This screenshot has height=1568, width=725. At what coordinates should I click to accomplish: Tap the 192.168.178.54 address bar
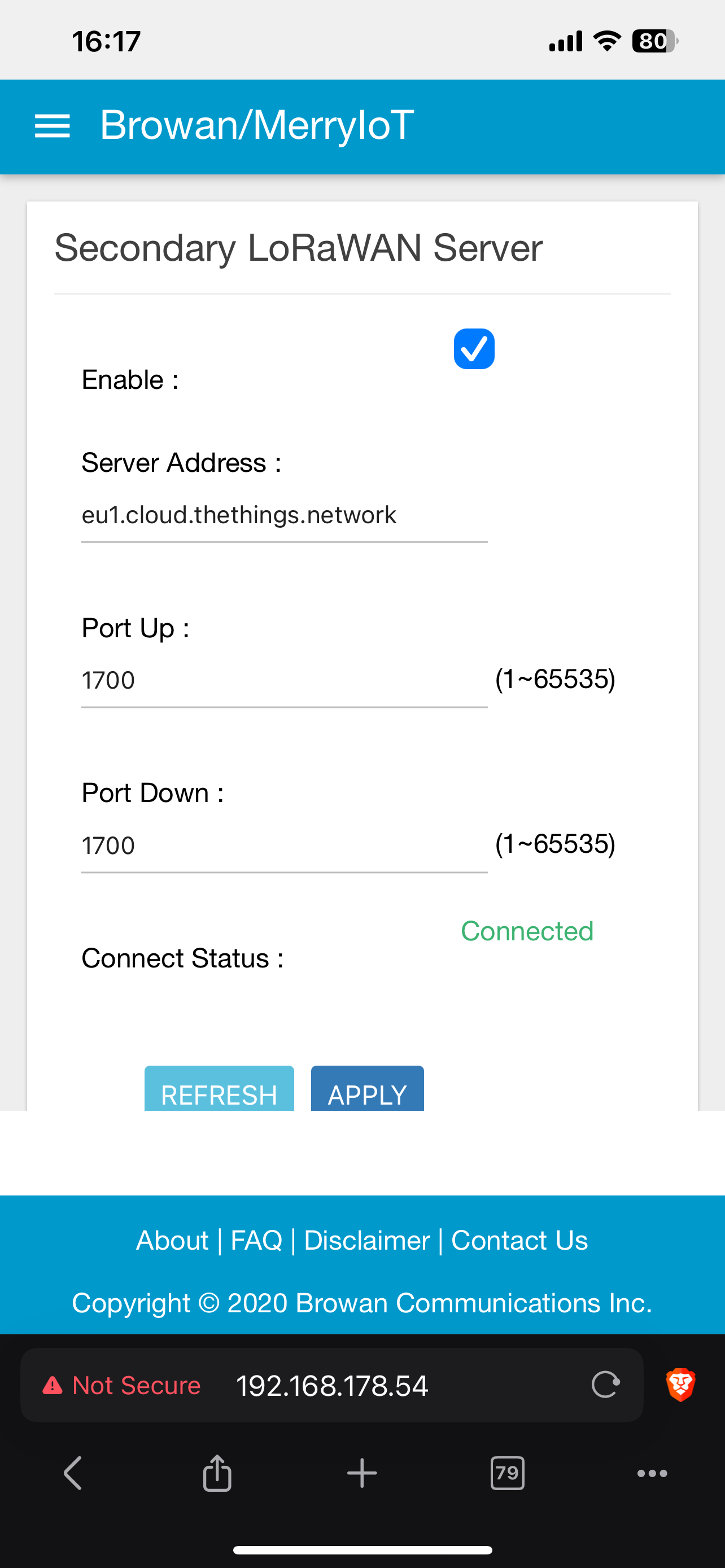(333, 1385)
